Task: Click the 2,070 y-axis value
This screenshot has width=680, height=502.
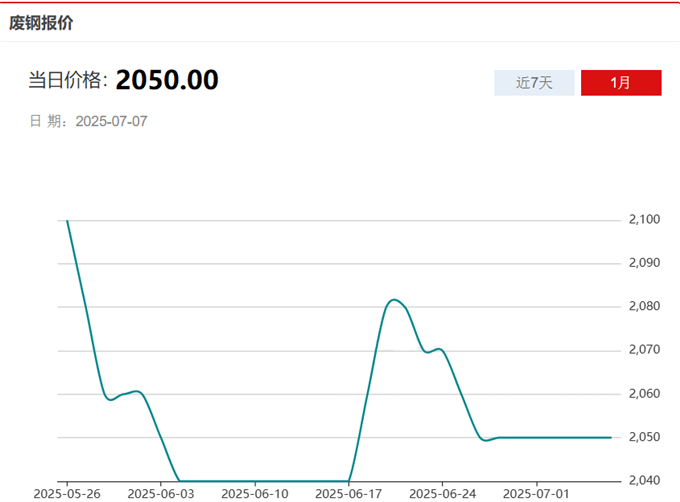Action: pos(644,350)
